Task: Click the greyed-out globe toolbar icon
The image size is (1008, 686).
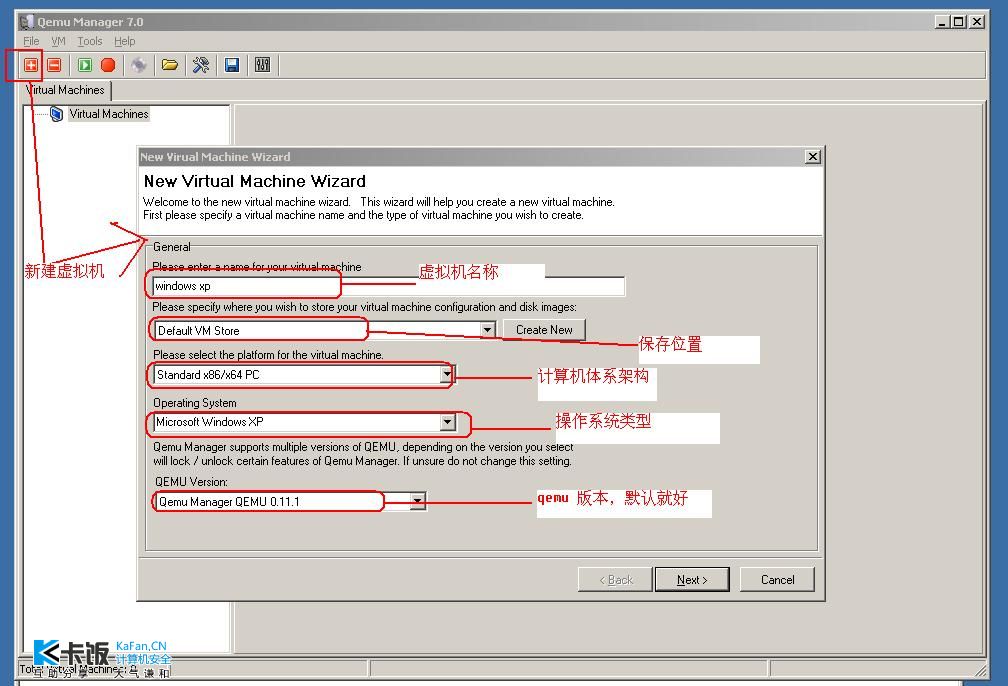Action: pyautogui.click(x=138, y=65)
